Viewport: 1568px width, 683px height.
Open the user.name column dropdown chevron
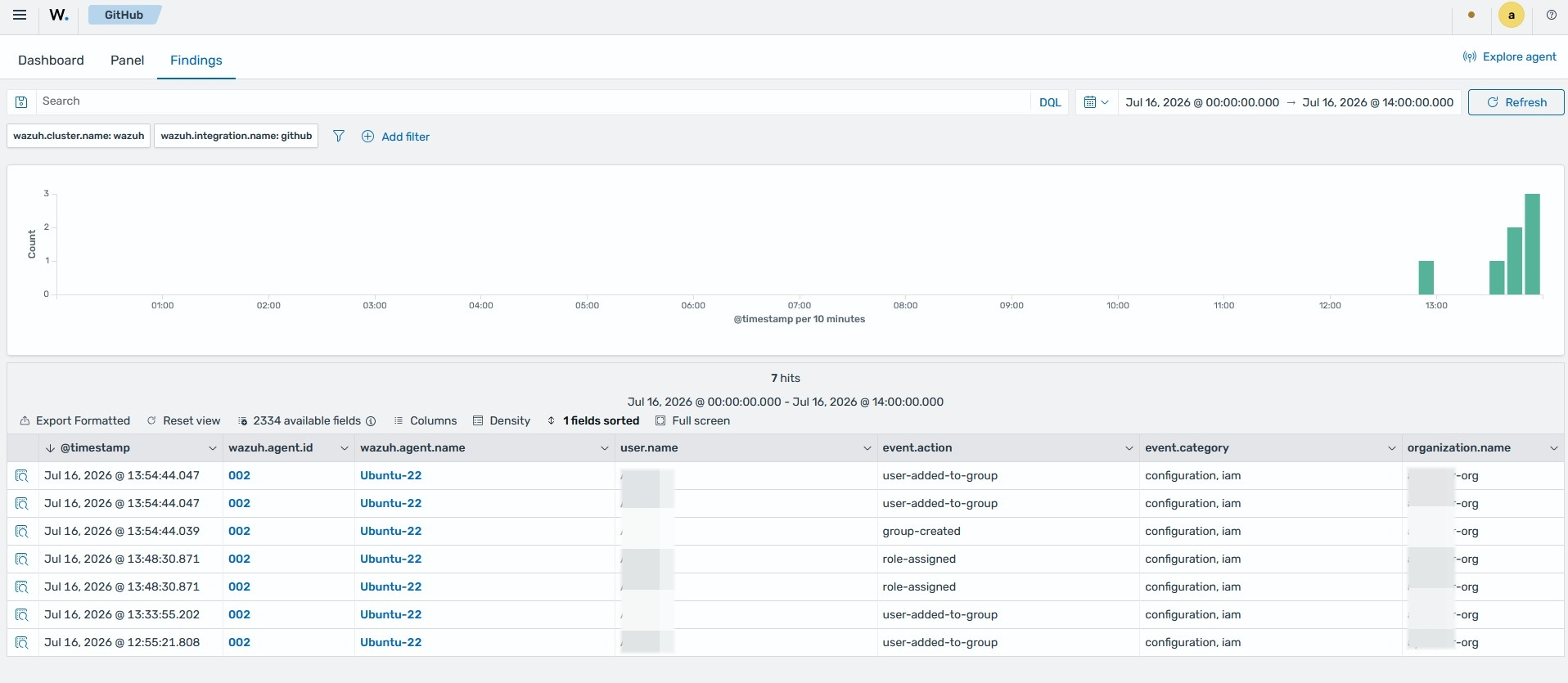[x=867, y=448]
